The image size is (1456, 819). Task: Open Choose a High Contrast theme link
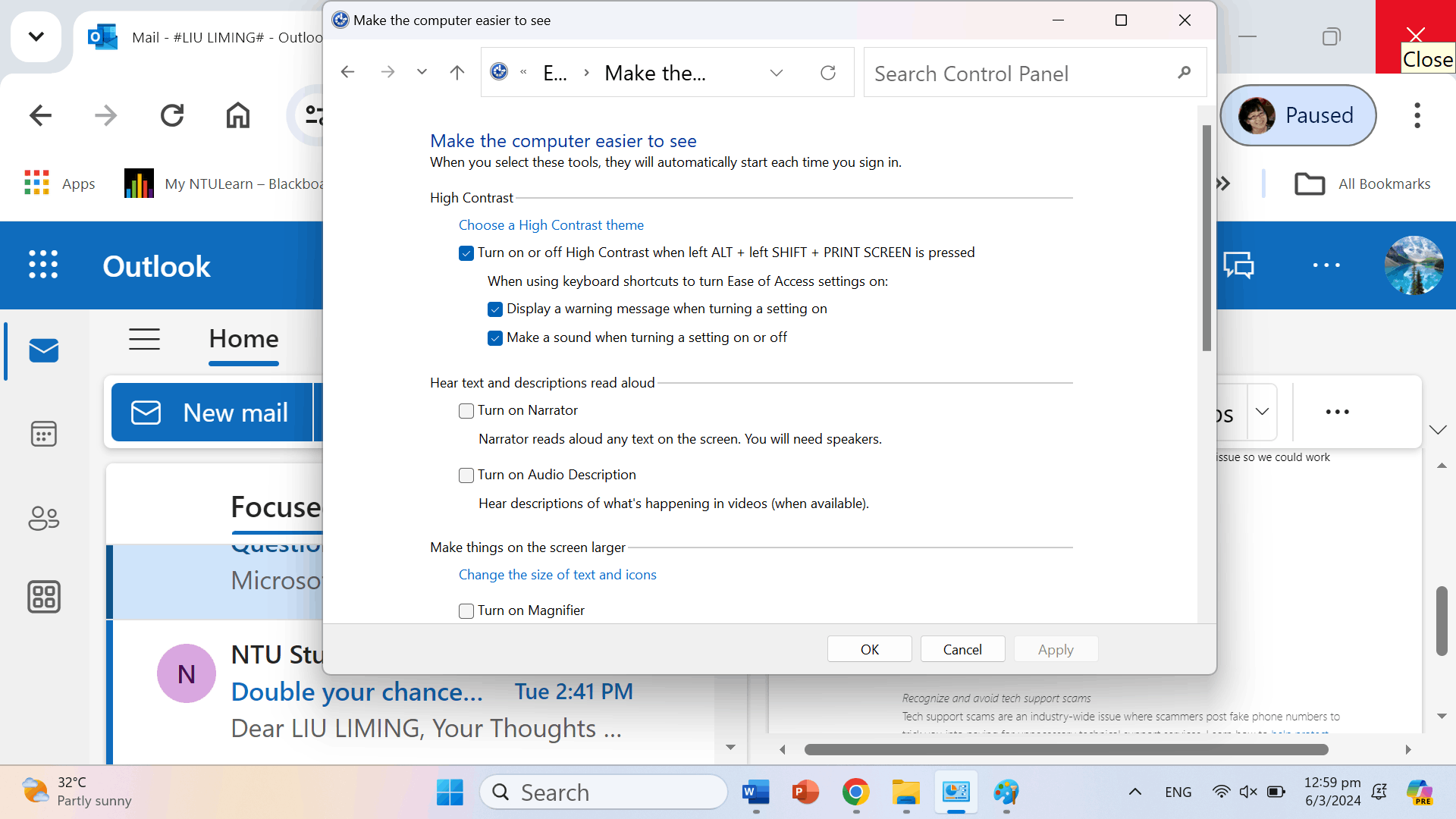(x=551, y=225)
